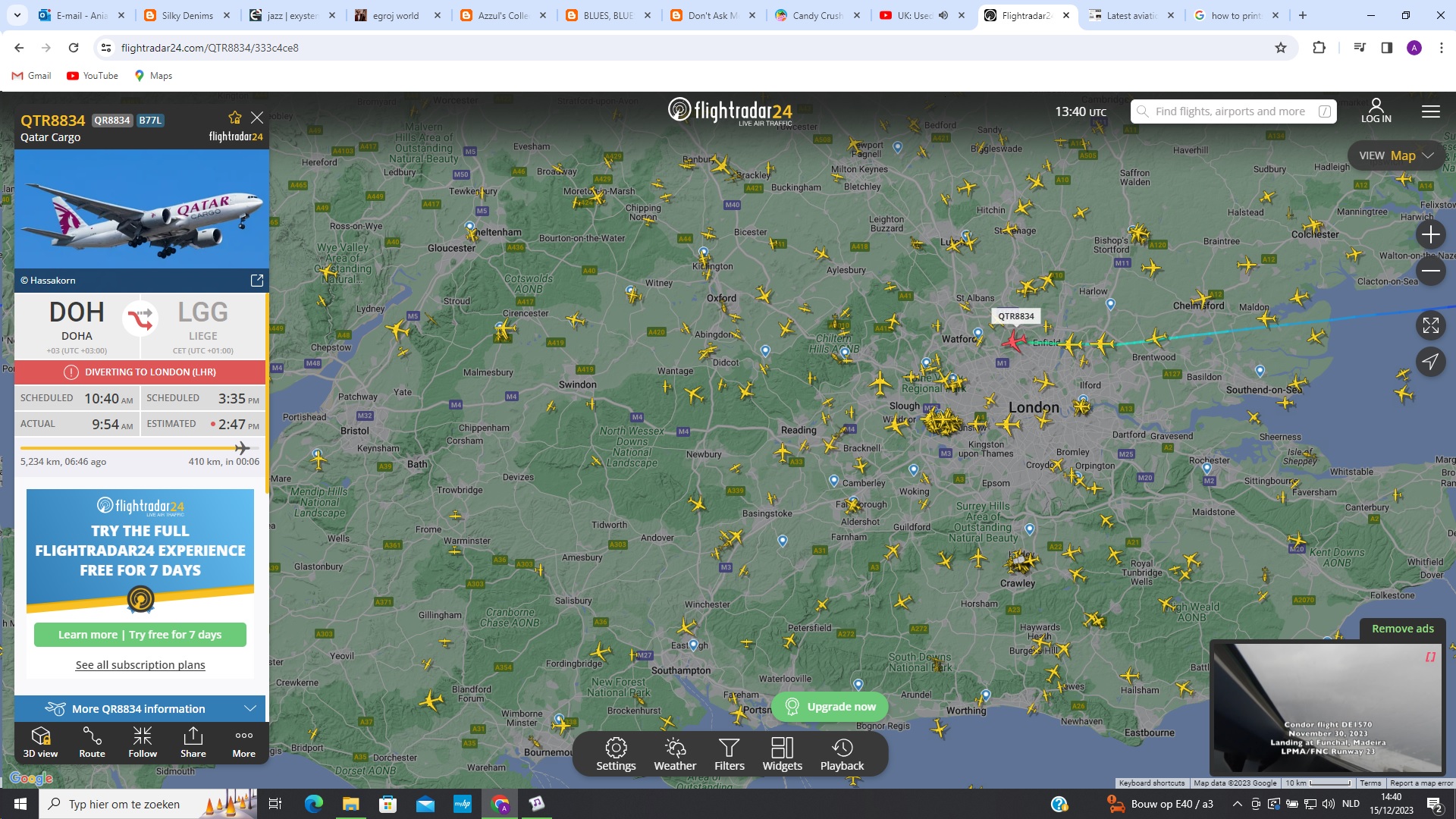Open map Settings
1456x819 pixels.
coord(616,754)
